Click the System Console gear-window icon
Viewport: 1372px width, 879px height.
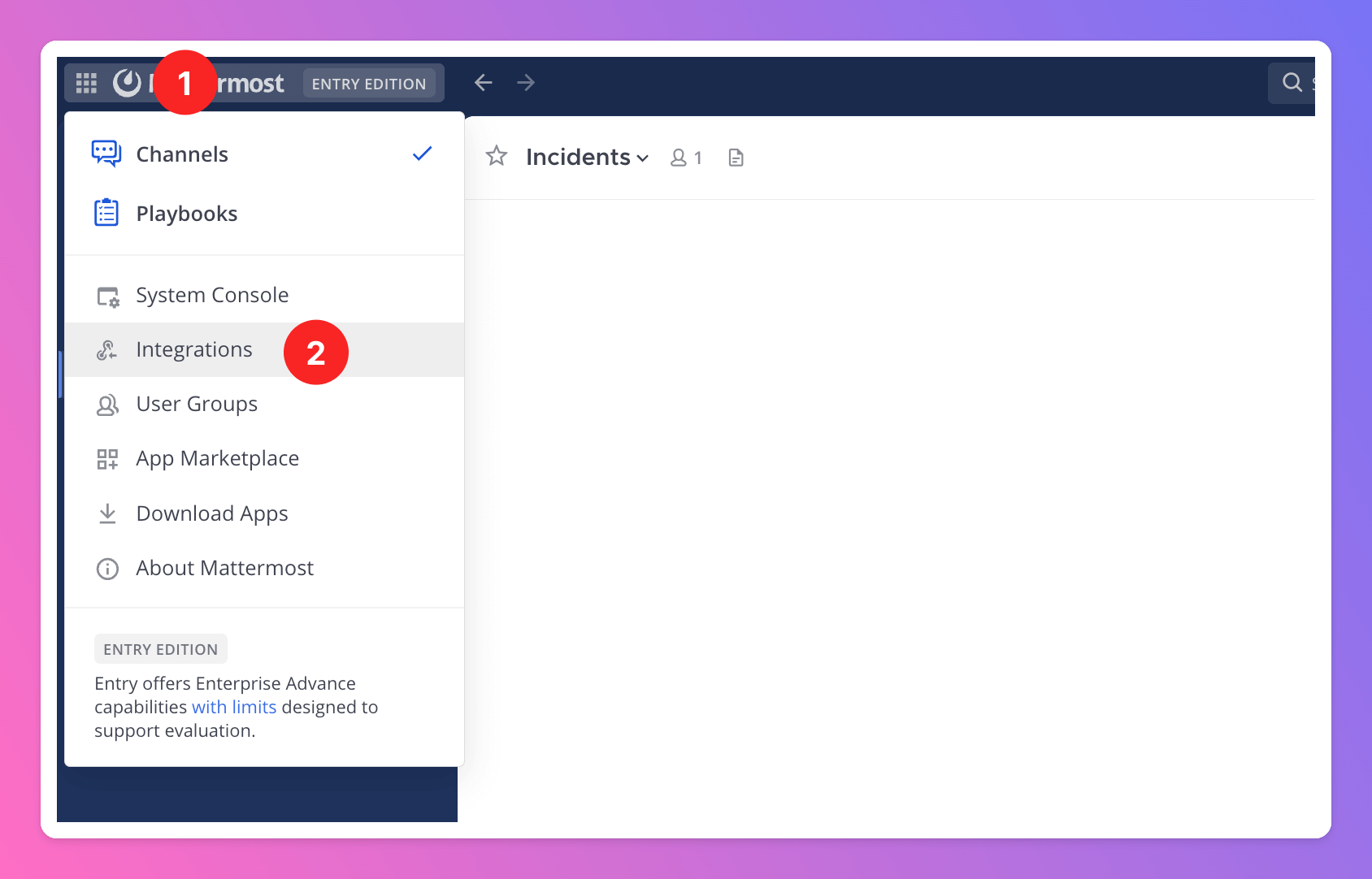[107, 297]
